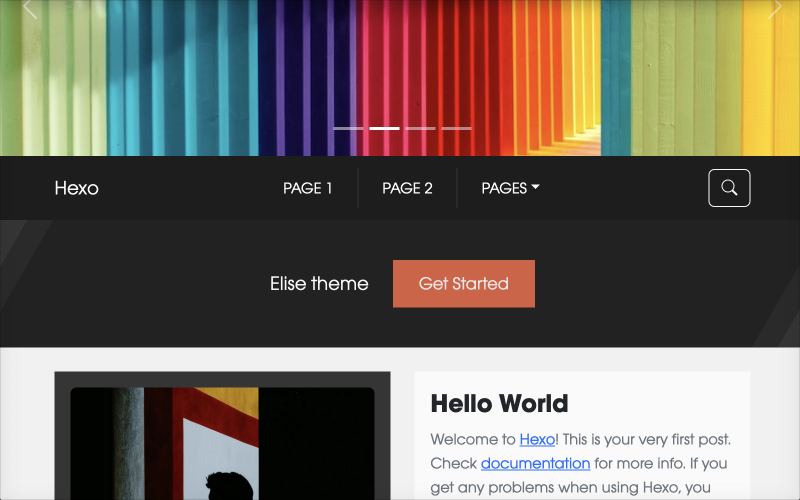Image resolution: width=800 pixels, height=500 pixels.
Task: Click the next slide arrow on the carousel
Action: point(774,10)
